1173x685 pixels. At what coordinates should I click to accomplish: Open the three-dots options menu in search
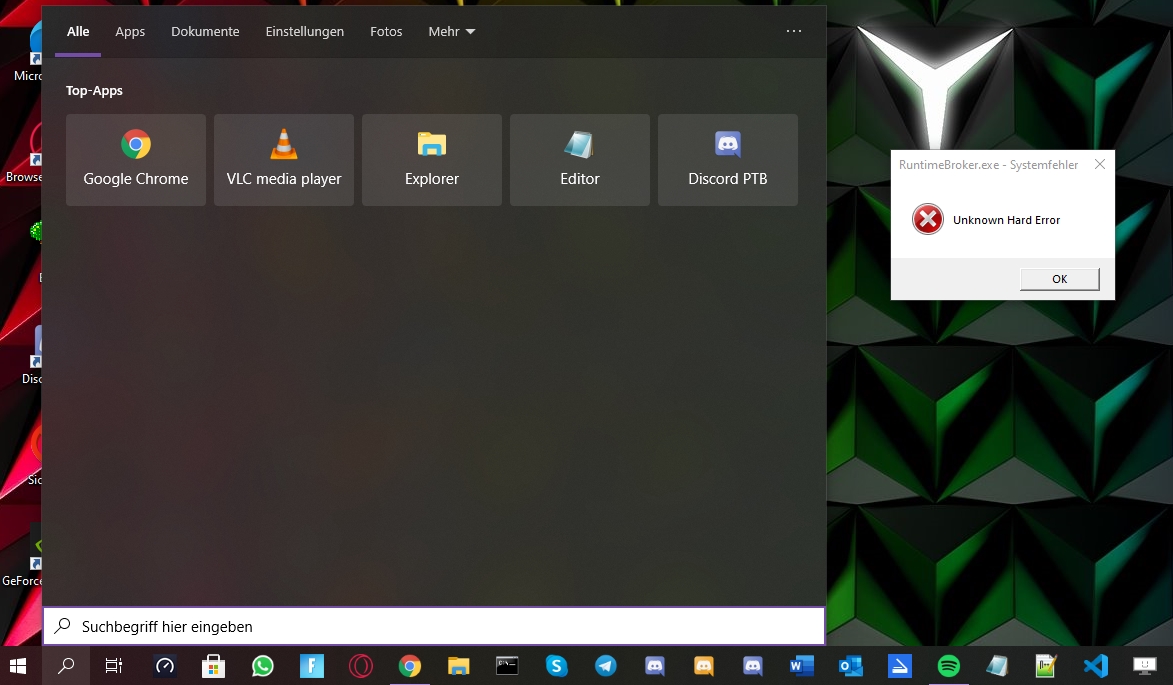point(794,31)
